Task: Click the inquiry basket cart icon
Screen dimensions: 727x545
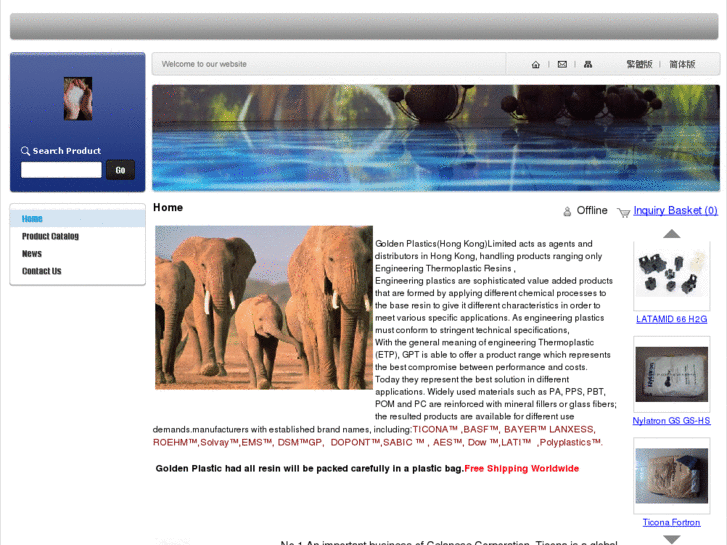Action: pos(624,212)
